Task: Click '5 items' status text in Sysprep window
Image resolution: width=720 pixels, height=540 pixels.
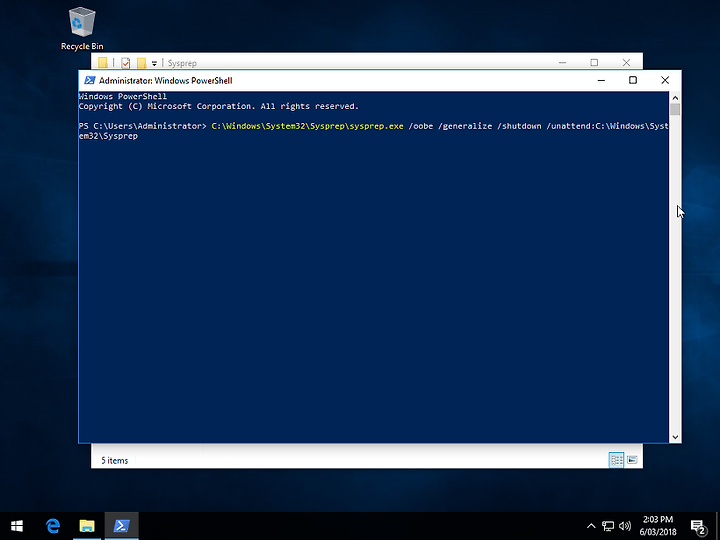Action: [114, 460]
